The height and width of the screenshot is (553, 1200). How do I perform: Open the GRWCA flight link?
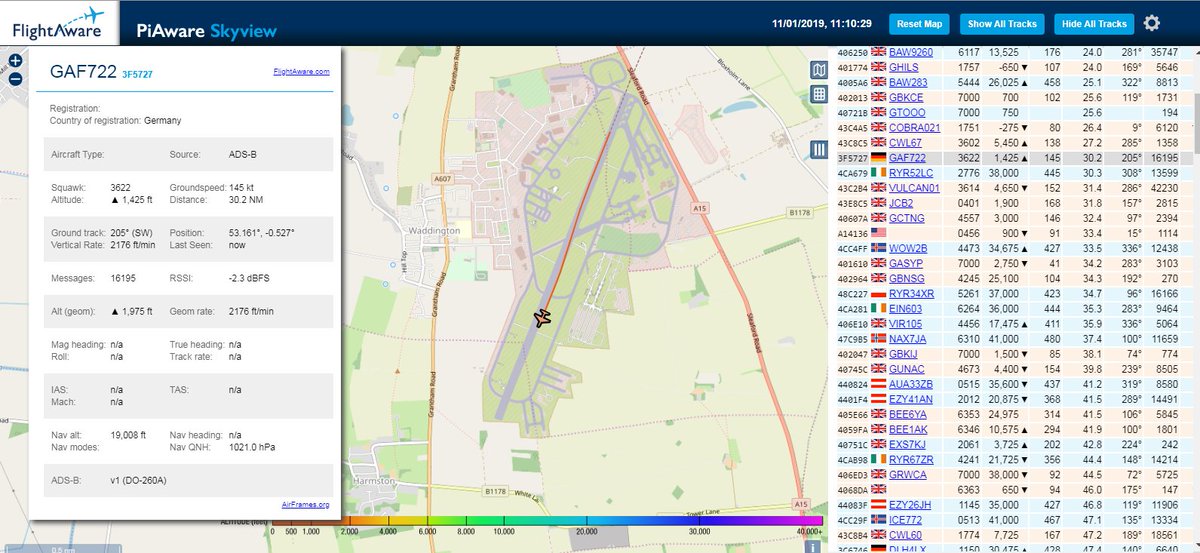908,475
